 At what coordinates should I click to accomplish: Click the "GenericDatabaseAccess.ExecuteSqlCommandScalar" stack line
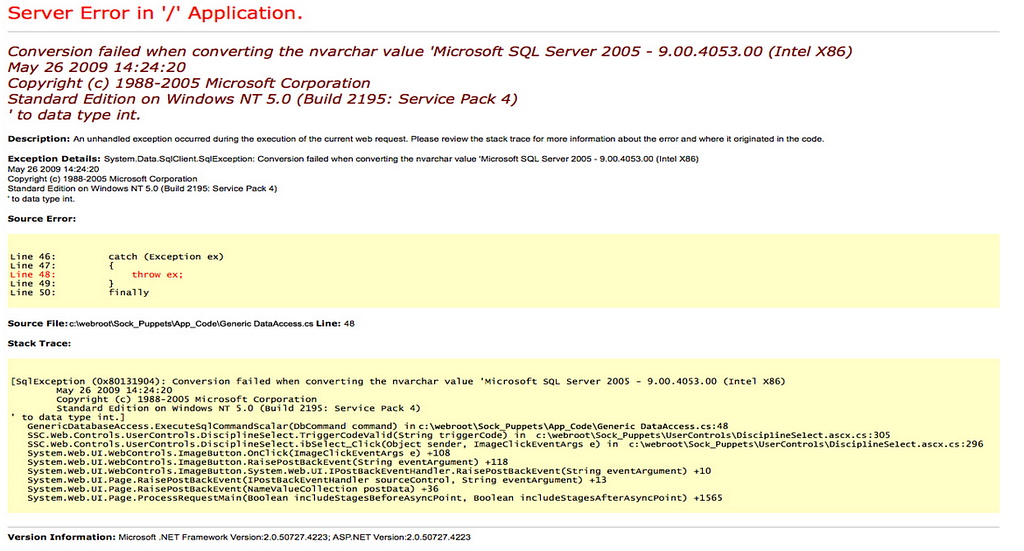click(x=377, y=426)
